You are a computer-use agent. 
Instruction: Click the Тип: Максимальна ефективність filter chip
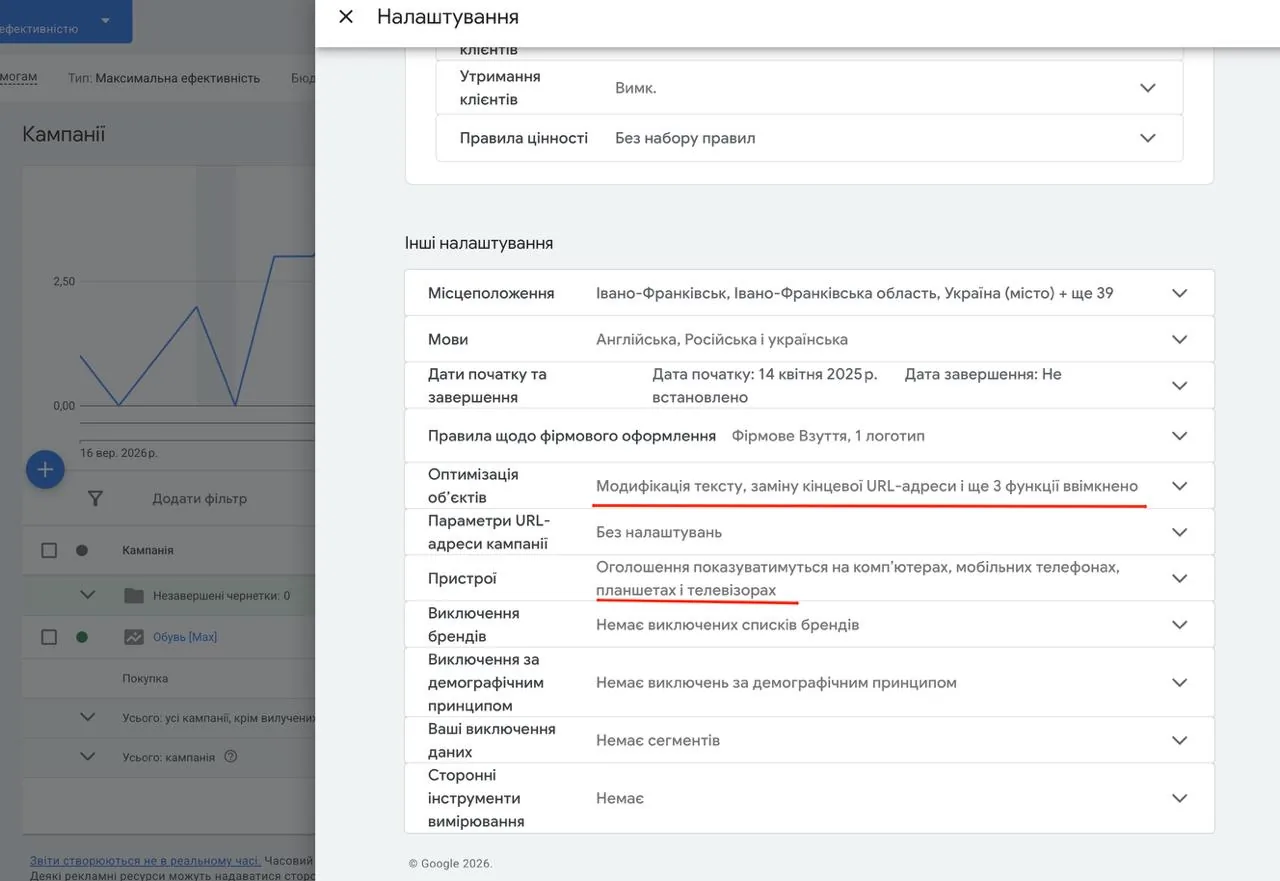[164, 78]
